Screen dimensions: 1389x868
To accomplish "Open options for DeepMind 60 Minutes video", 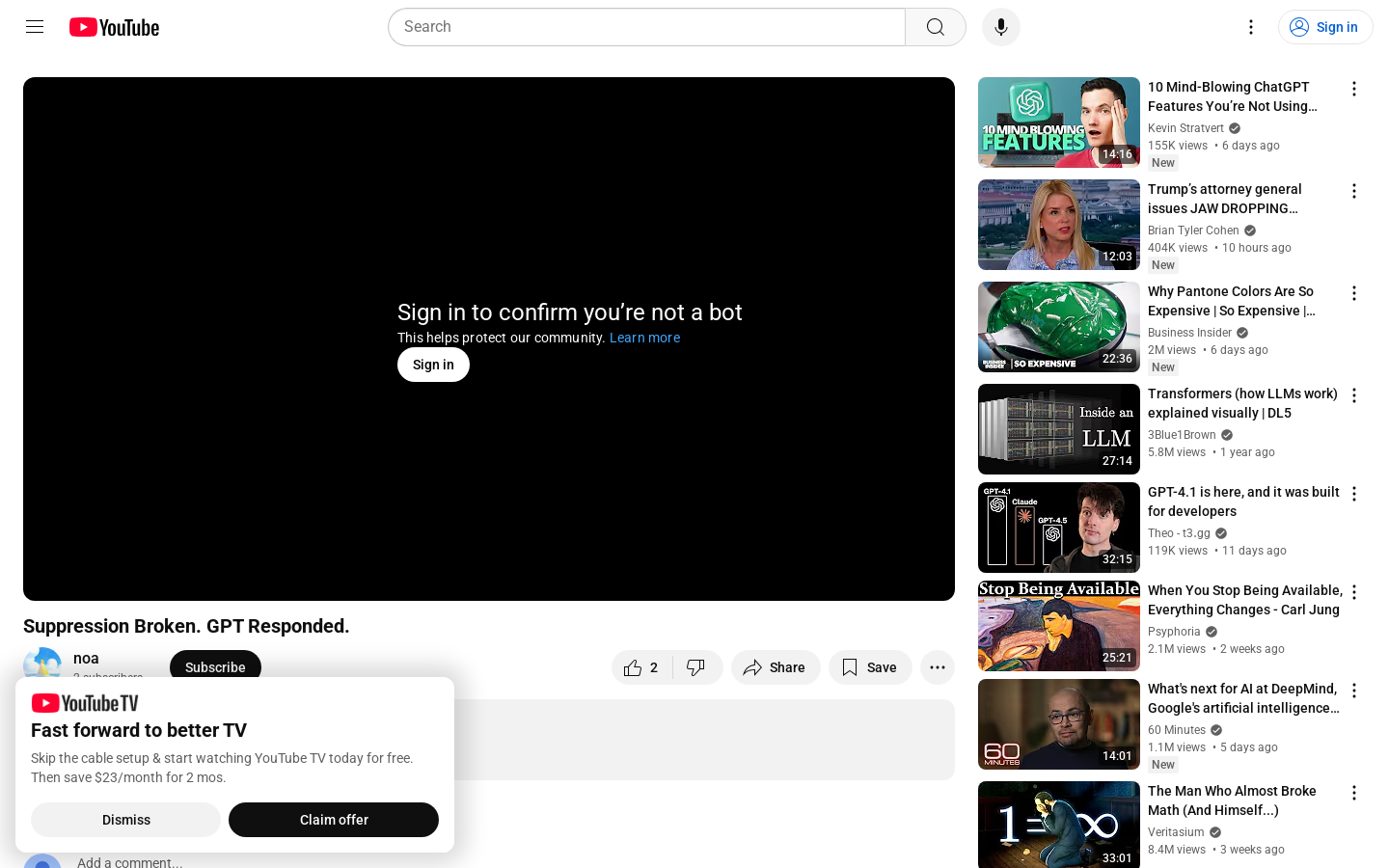I will coord(1354,691).
